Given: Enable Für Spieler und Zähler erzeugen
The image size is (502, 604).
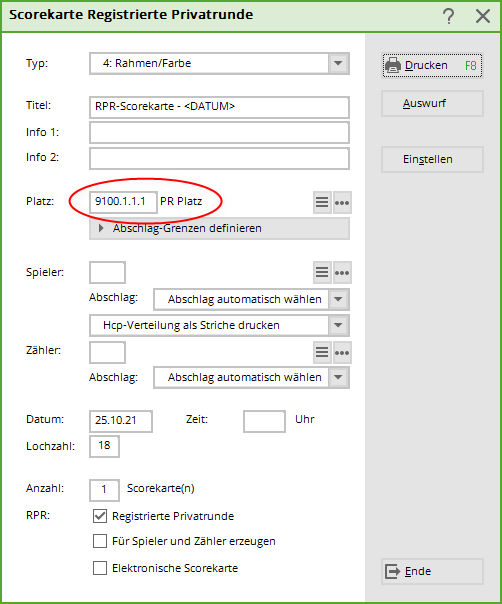Looking at the screenshot, I should 100,541.
